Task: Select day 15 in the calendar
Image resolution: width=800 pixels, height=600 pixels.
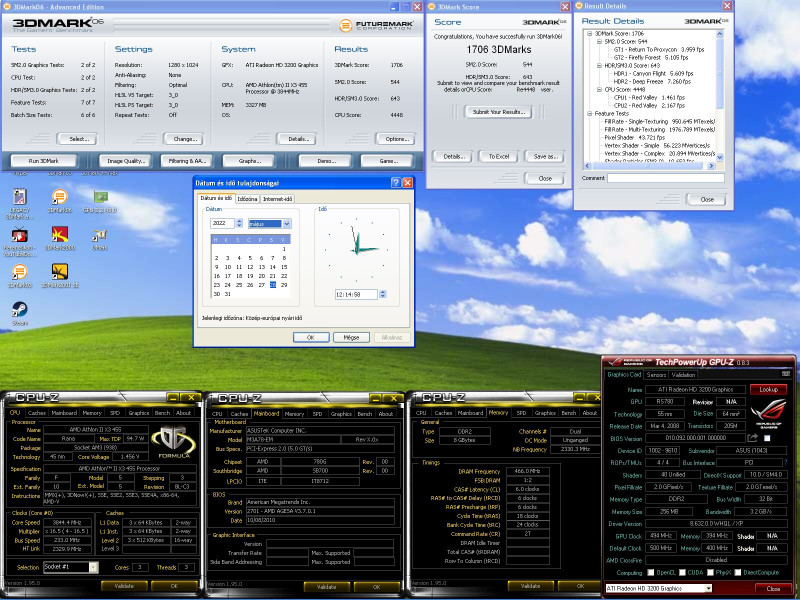Action: coord(284,267)
